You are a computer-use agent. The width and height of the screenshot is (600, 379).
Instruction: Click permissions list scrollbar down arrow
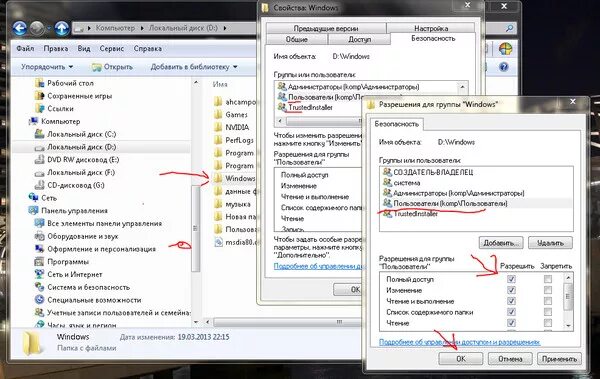[568, 326]
